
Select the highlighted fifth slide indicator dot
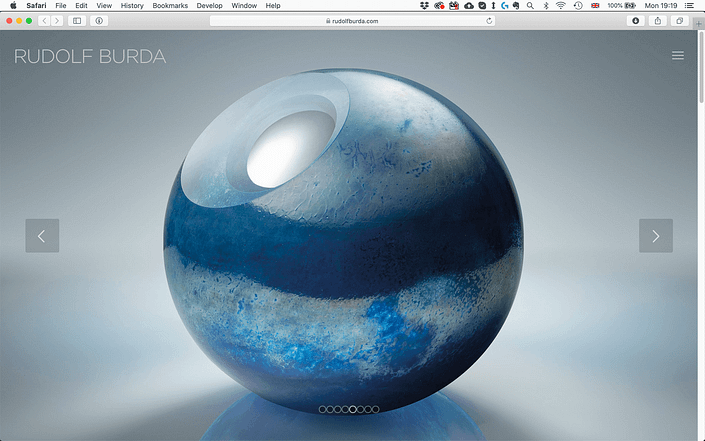coord(352,409)
